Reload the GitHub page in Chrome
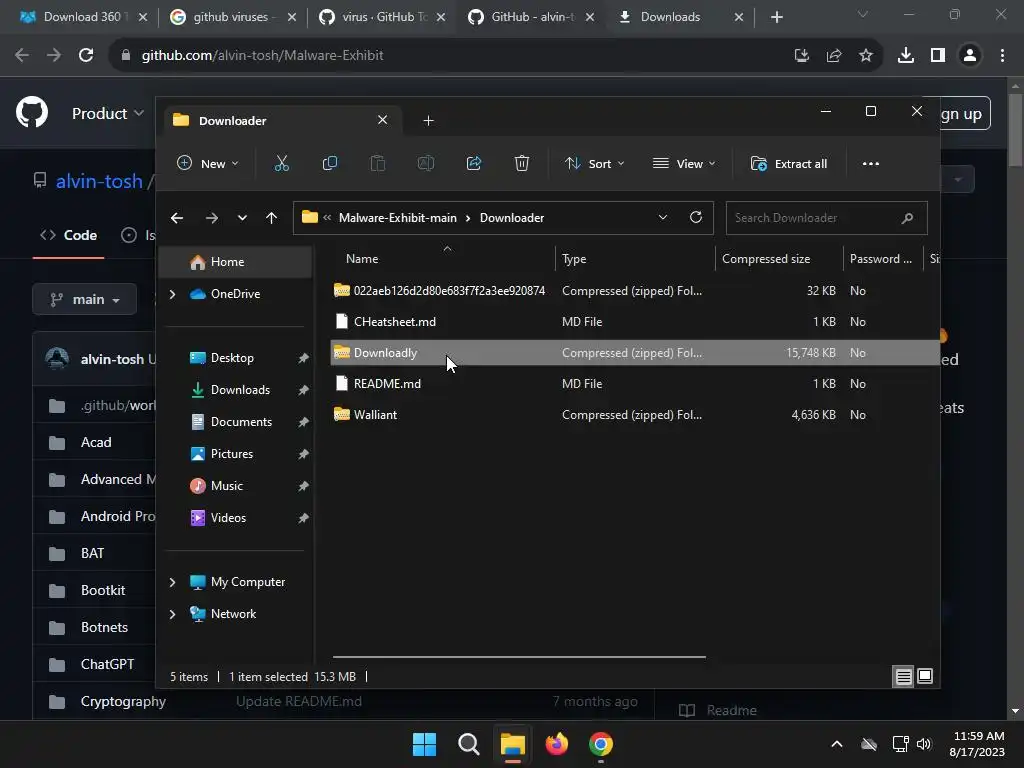Viewport: 1024px width, 768px height. (x=86, y=56)
